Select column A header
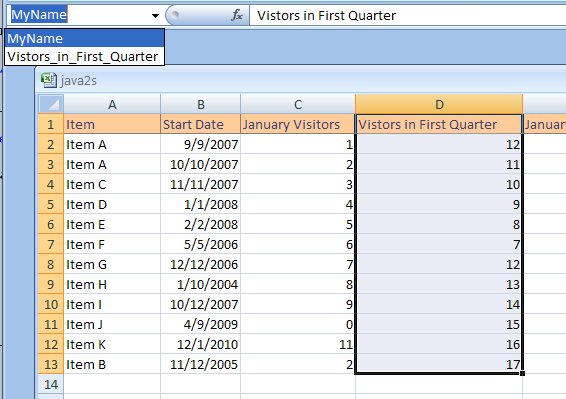566x399 pixels. click(112, 104)
